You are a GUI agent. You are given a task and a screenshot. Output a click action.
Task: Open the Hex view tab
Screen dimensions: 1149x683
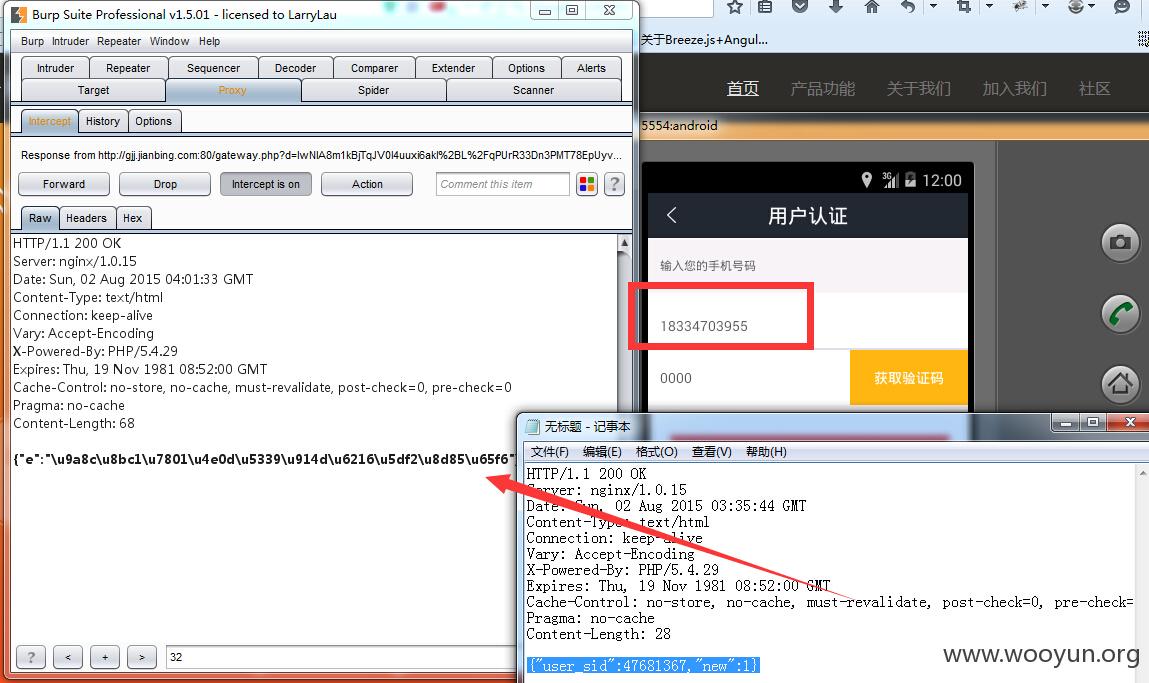click(133, 218)
